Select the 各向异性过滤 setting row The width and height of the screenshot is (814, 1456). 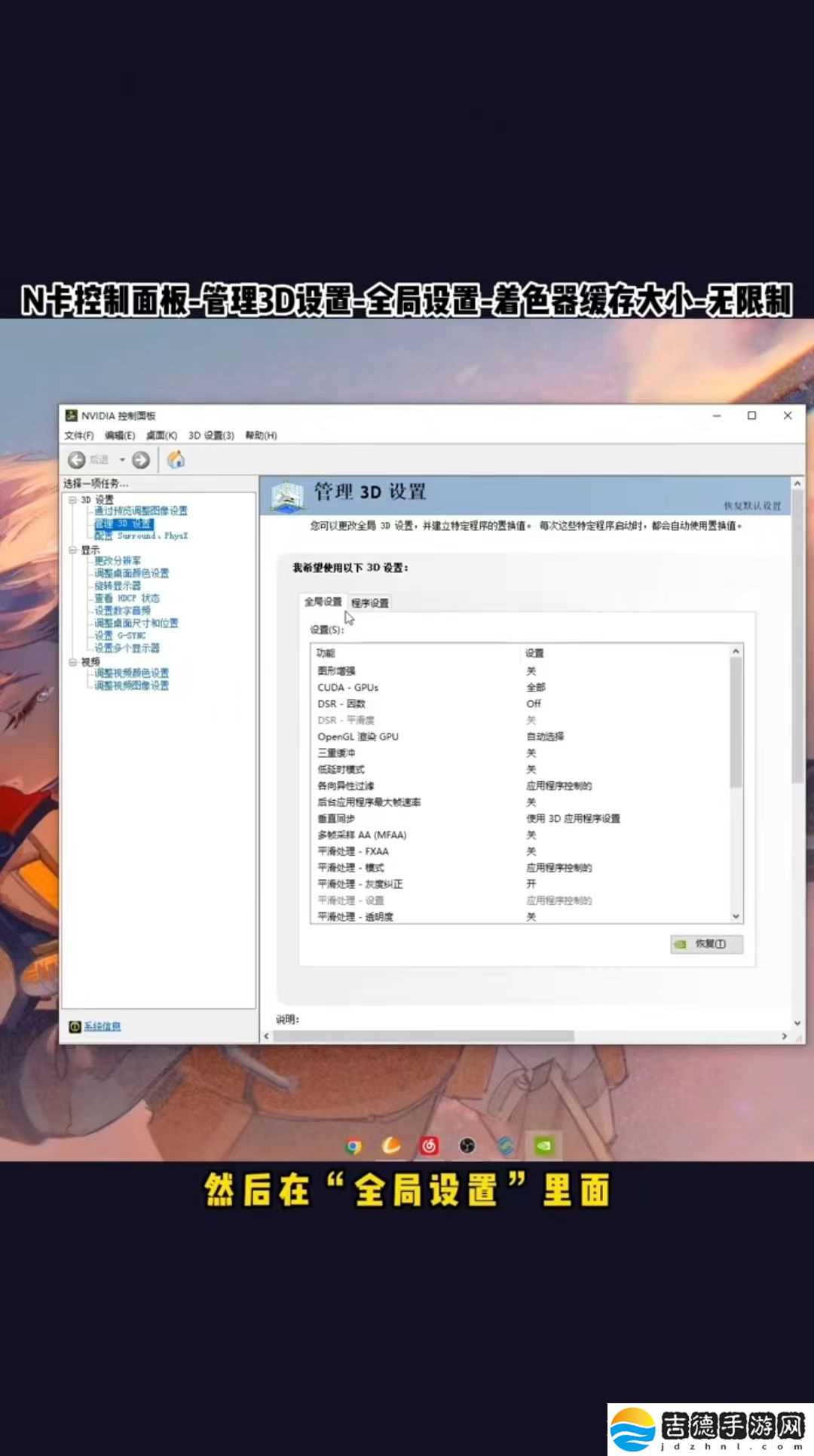click(521, 786)
